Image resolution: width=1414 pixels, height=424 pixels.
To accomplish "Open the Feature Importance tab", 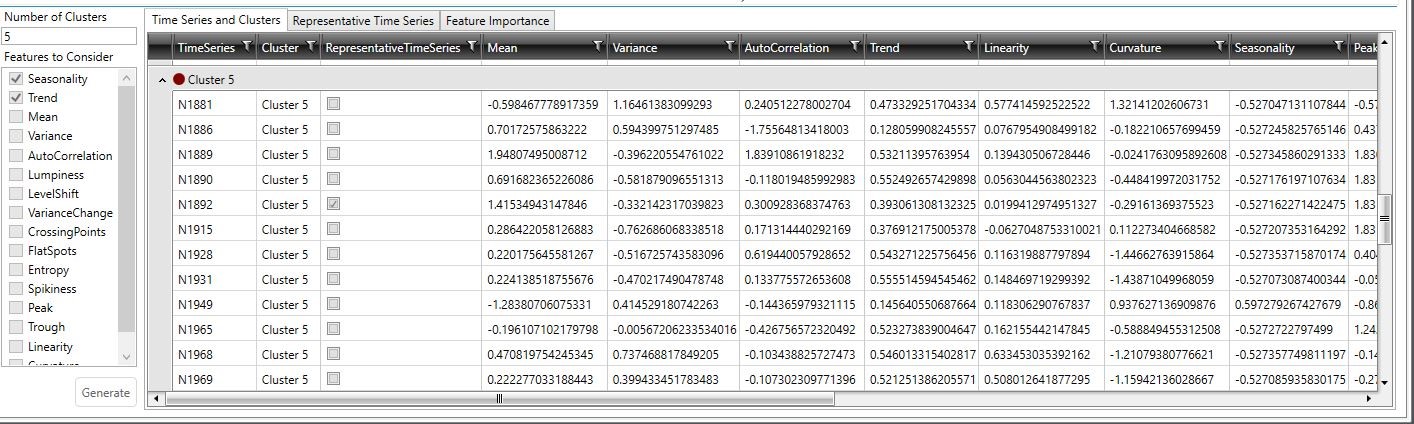I will click(x=496, y=20).
